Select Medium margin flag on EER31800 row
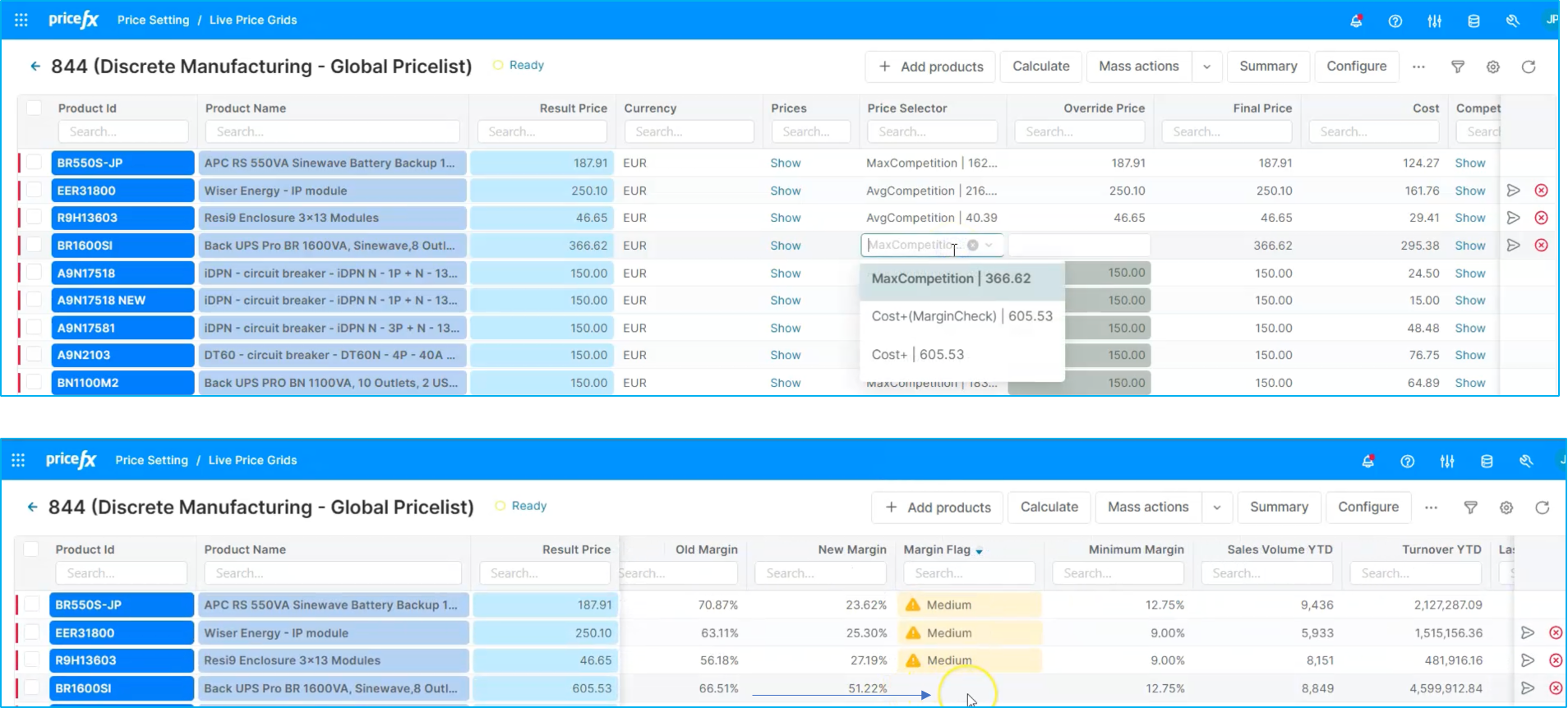The width and height of the screenshot is (1568, 708). pyautogui.click(x=970, y=632)
